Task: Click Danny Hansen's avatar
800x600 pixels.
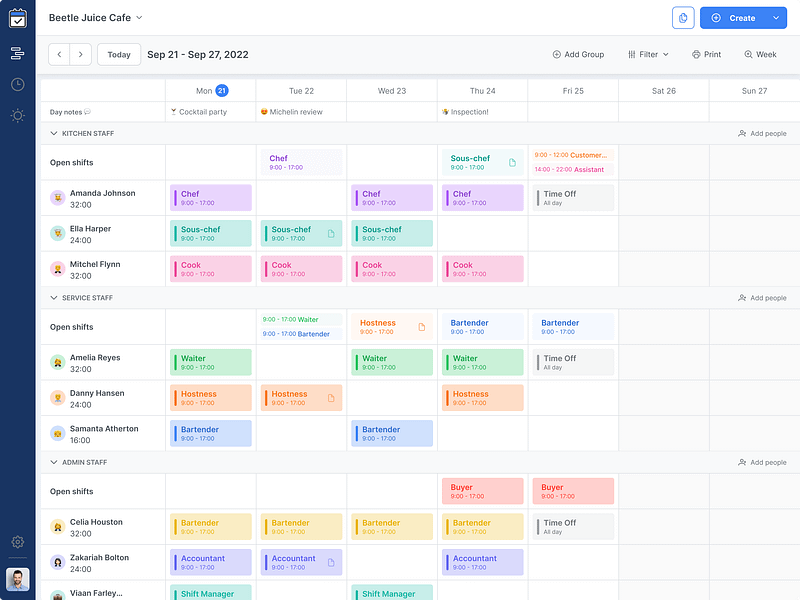Action: click(x=58, y=398)
